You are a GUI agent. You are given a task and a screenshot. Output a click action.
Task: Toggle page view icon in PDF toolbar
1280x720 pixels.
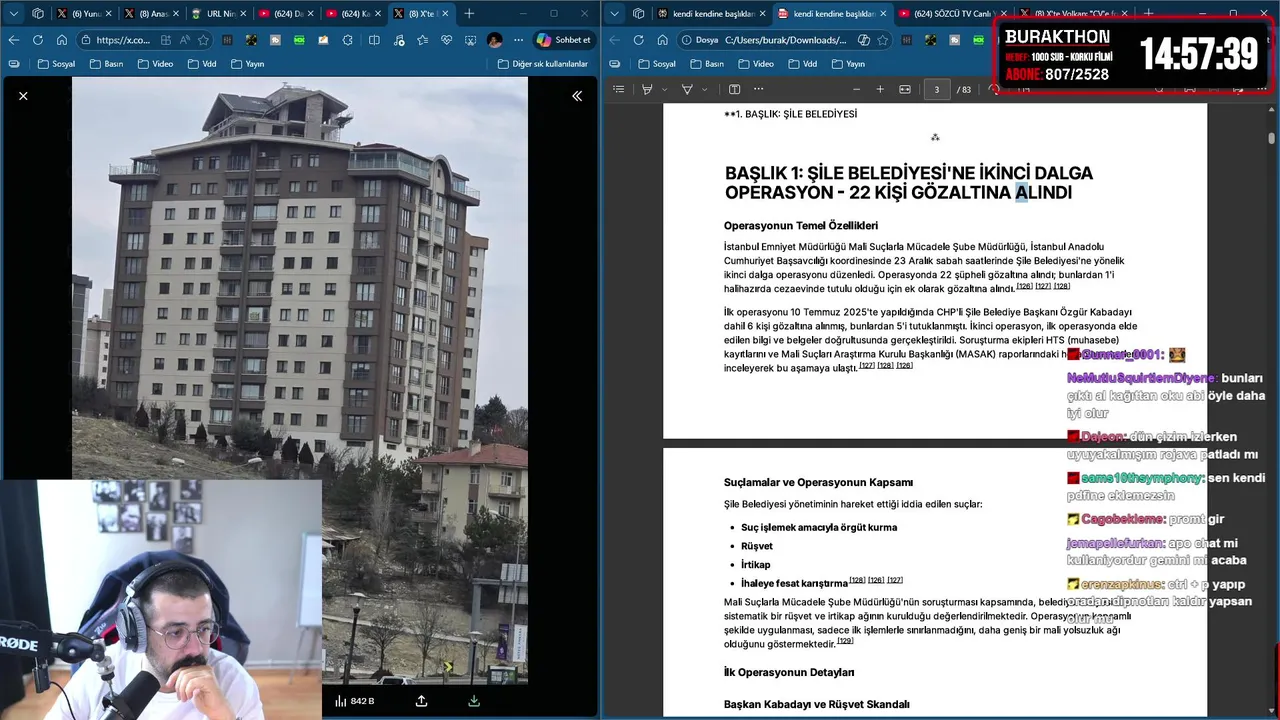point(734,89)
